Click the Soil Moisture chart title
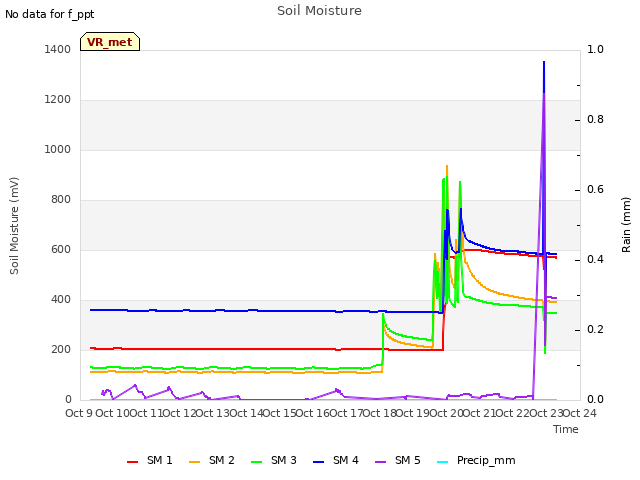The image size is (640, 480). coord(319,11)
